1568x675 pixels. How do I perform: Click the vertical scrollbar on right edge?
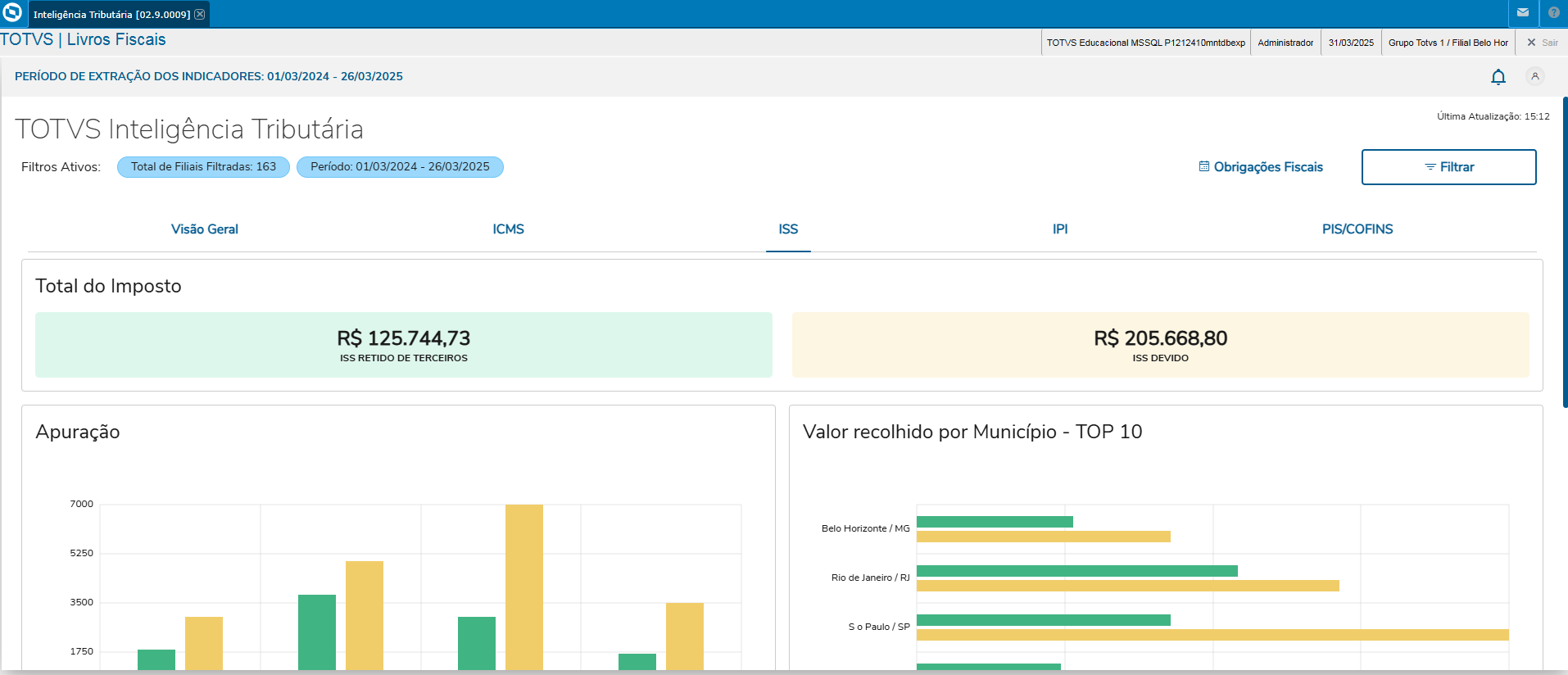(x=1565, y=252)
